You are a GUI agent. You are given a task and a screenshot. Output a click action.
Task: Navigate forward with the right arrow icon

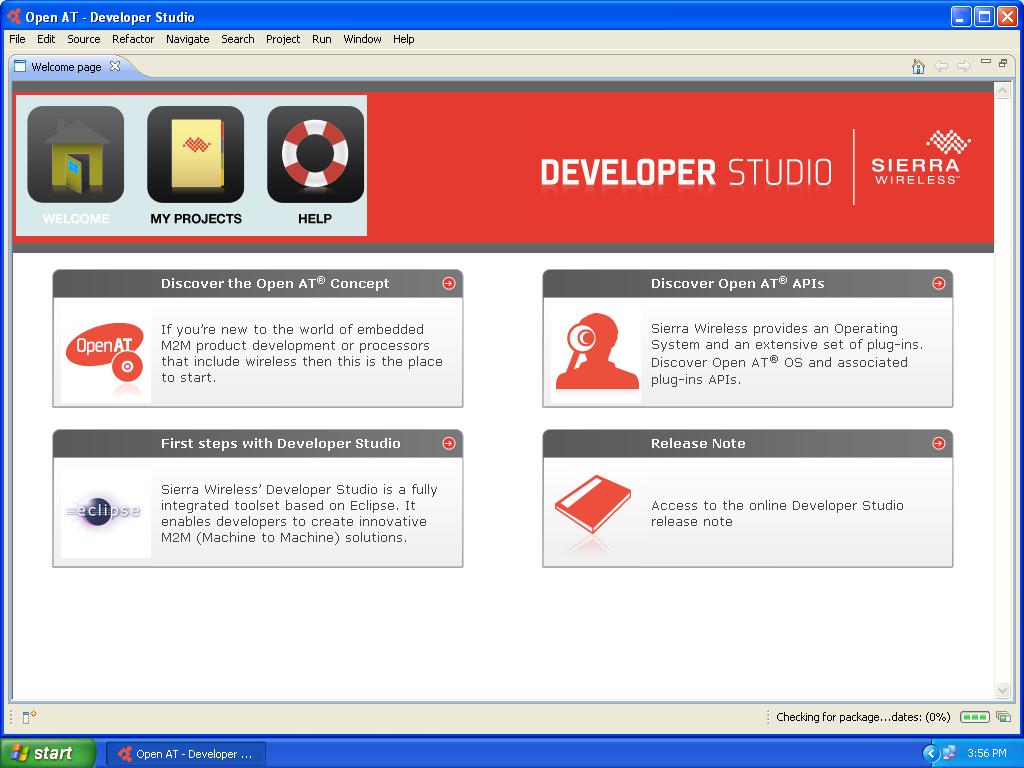(x=963, y=66)
